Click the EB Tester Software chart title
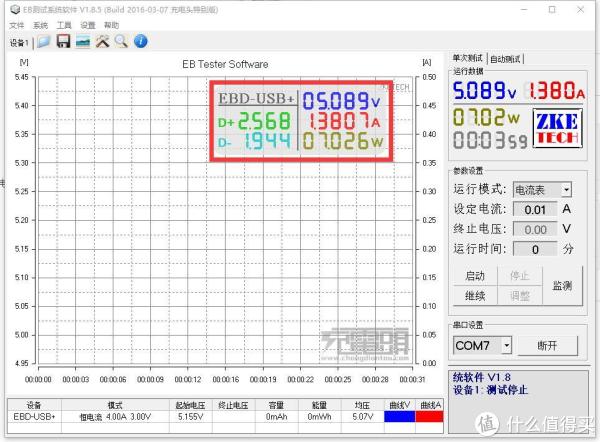The width and height of the screenshot is (600, 442). (225, 64)
